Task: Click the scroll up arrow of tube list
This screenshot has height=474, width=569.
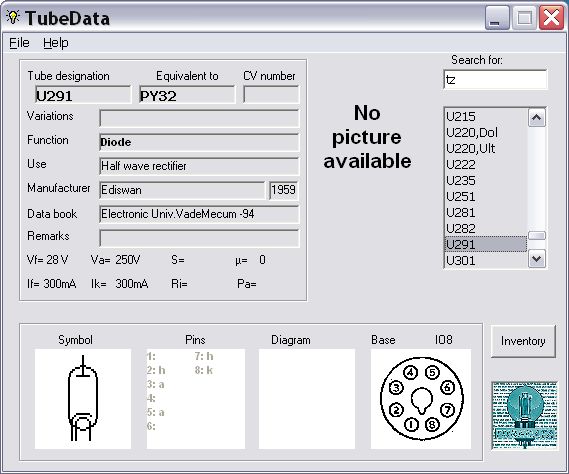Action: pos(537,118)
